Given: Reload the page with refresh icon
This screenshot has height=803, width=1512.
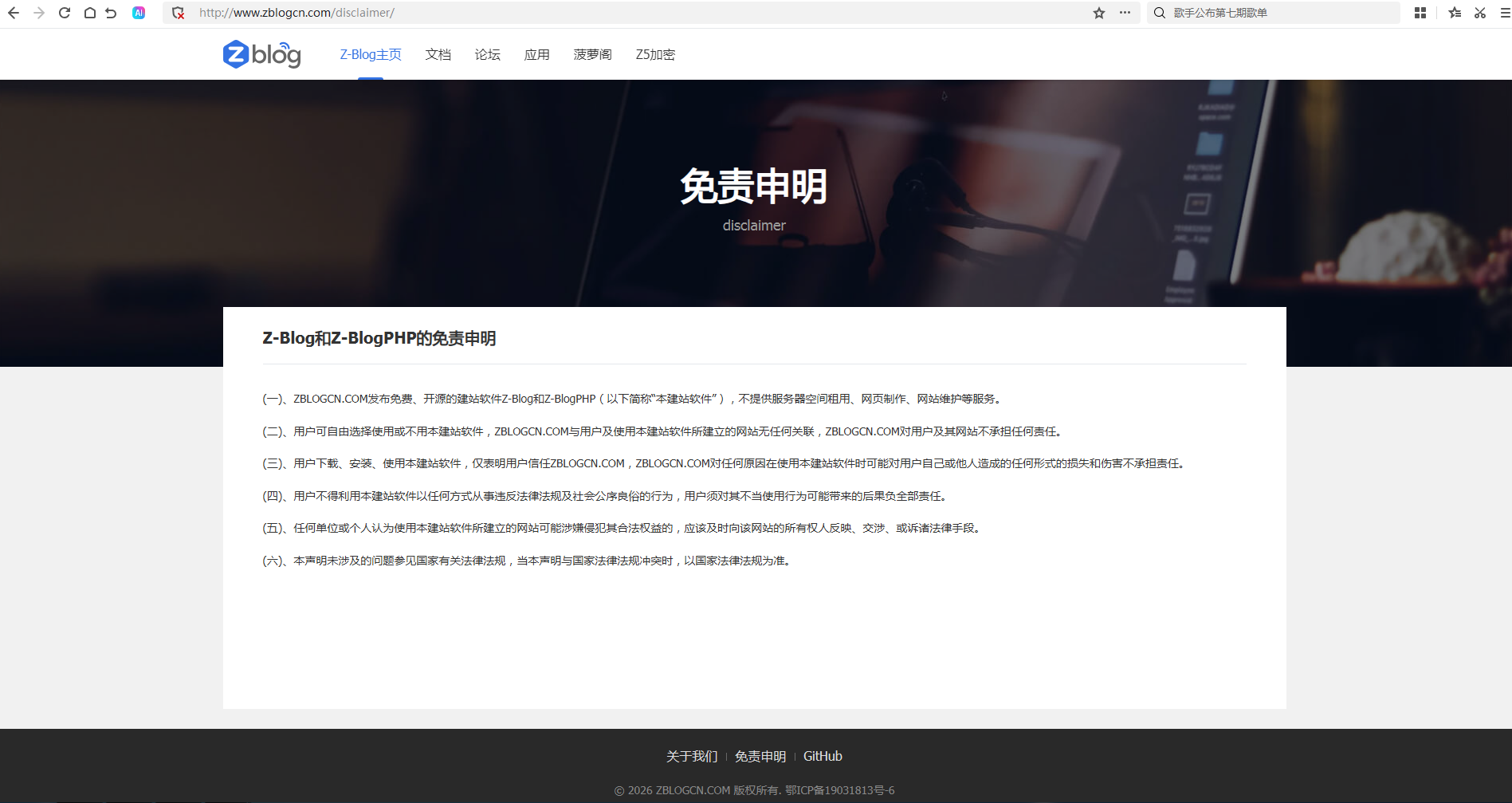Looking at the screenshot, I should (65, 13).
